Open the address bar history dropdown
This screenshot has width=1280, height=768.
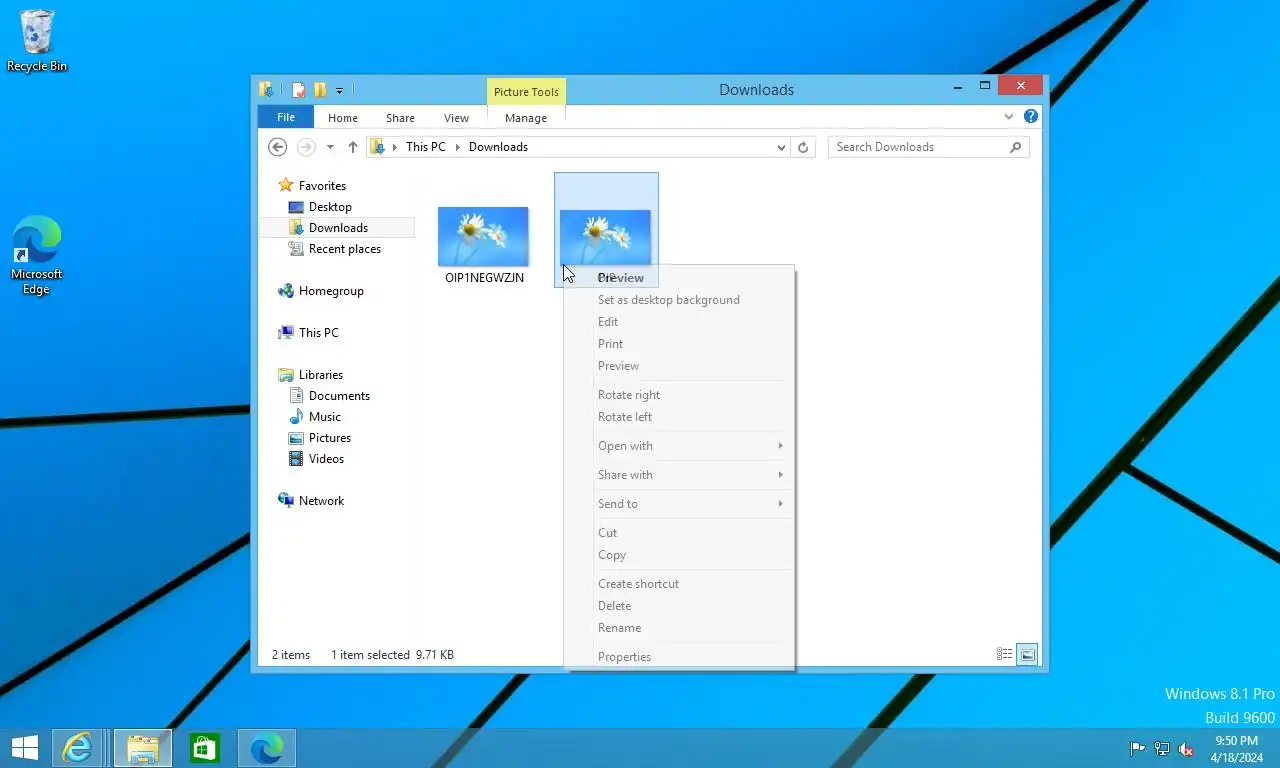[x=781, y=147]
